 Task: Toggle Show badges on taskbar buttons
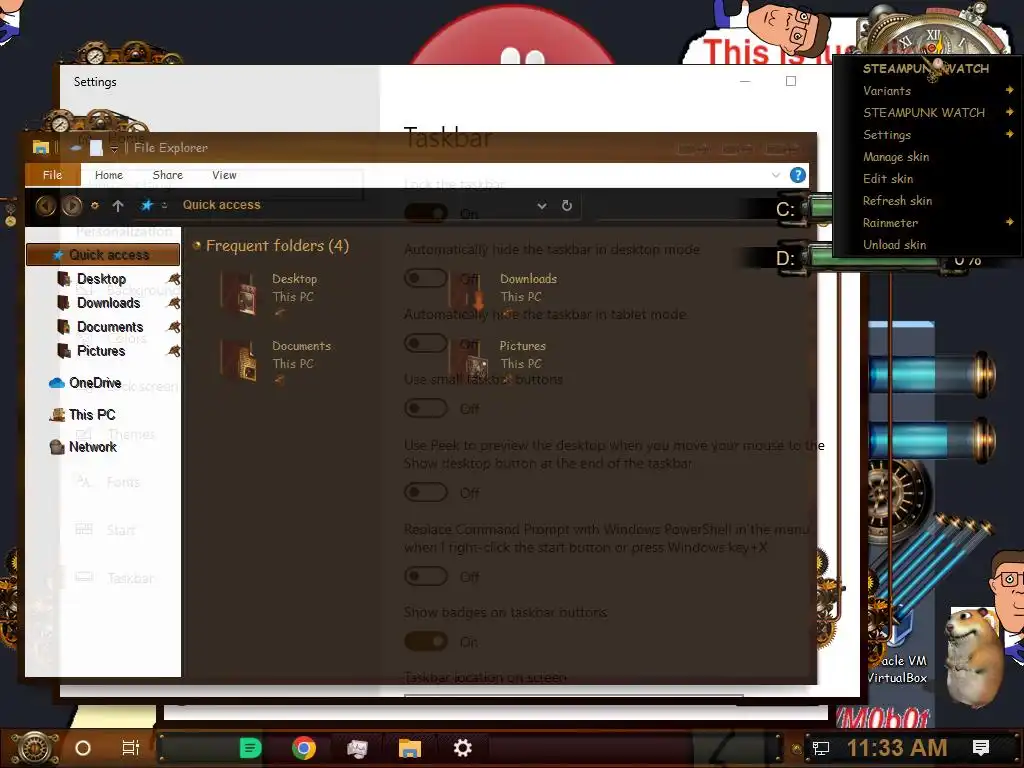[426, 641]
